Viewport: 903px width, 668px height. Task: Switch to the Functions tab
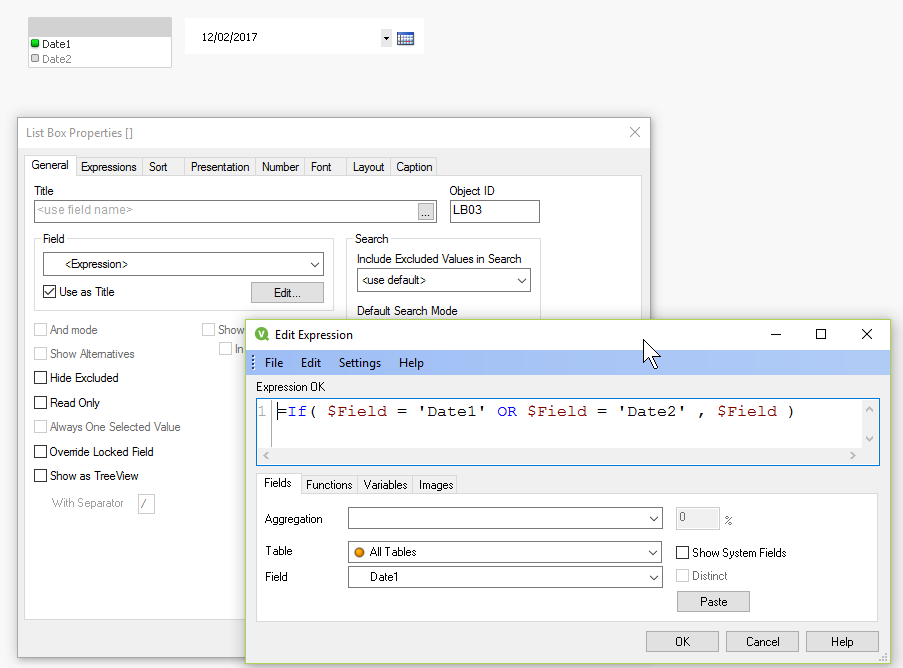(329, 485)
